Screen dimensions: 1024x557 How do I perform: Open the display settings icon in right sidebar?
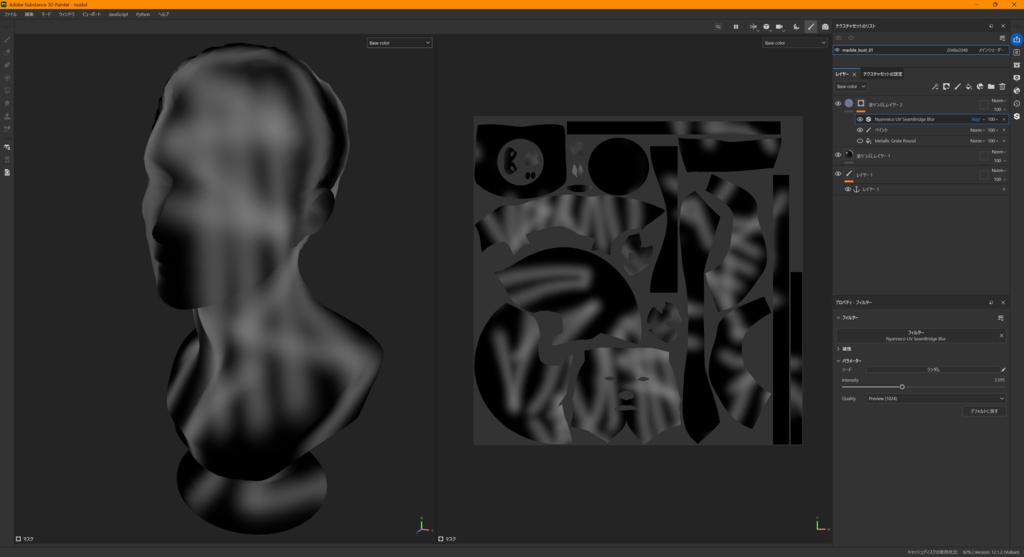tap(1017, 78)
